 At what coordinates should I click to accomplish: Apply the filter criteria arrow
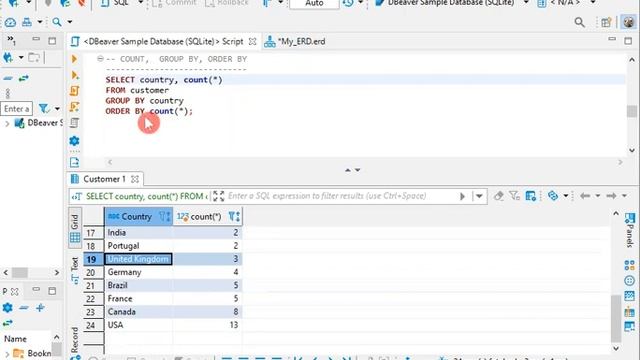(462, 196)
